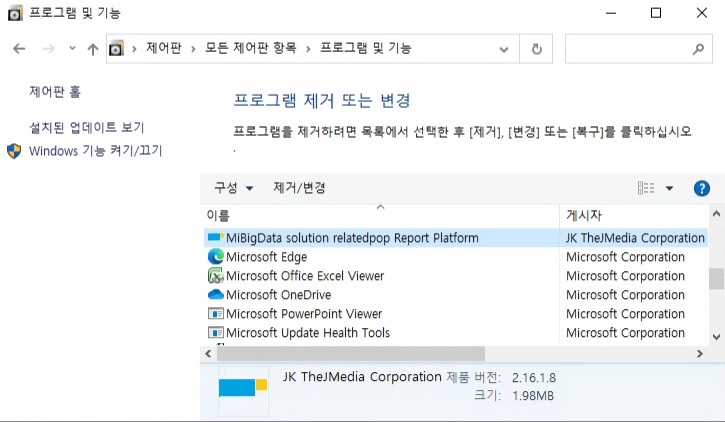The height and width of the screenshot is (422, 725).
Task: Maximize the 프로그램 및 기능 window
Action: [656, 13]
